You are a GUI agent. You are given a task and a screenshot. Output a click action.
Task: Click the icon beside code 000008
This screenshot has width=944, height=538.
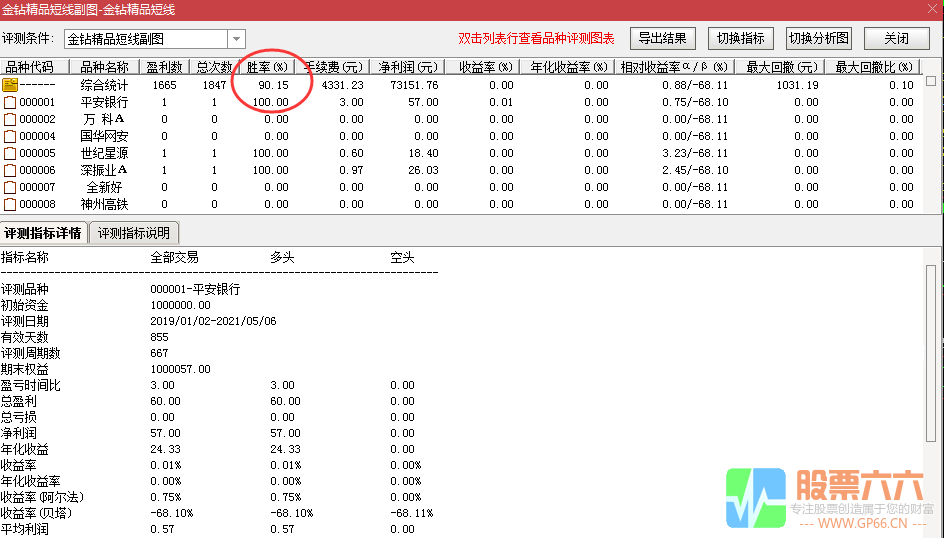pos(10,204)
